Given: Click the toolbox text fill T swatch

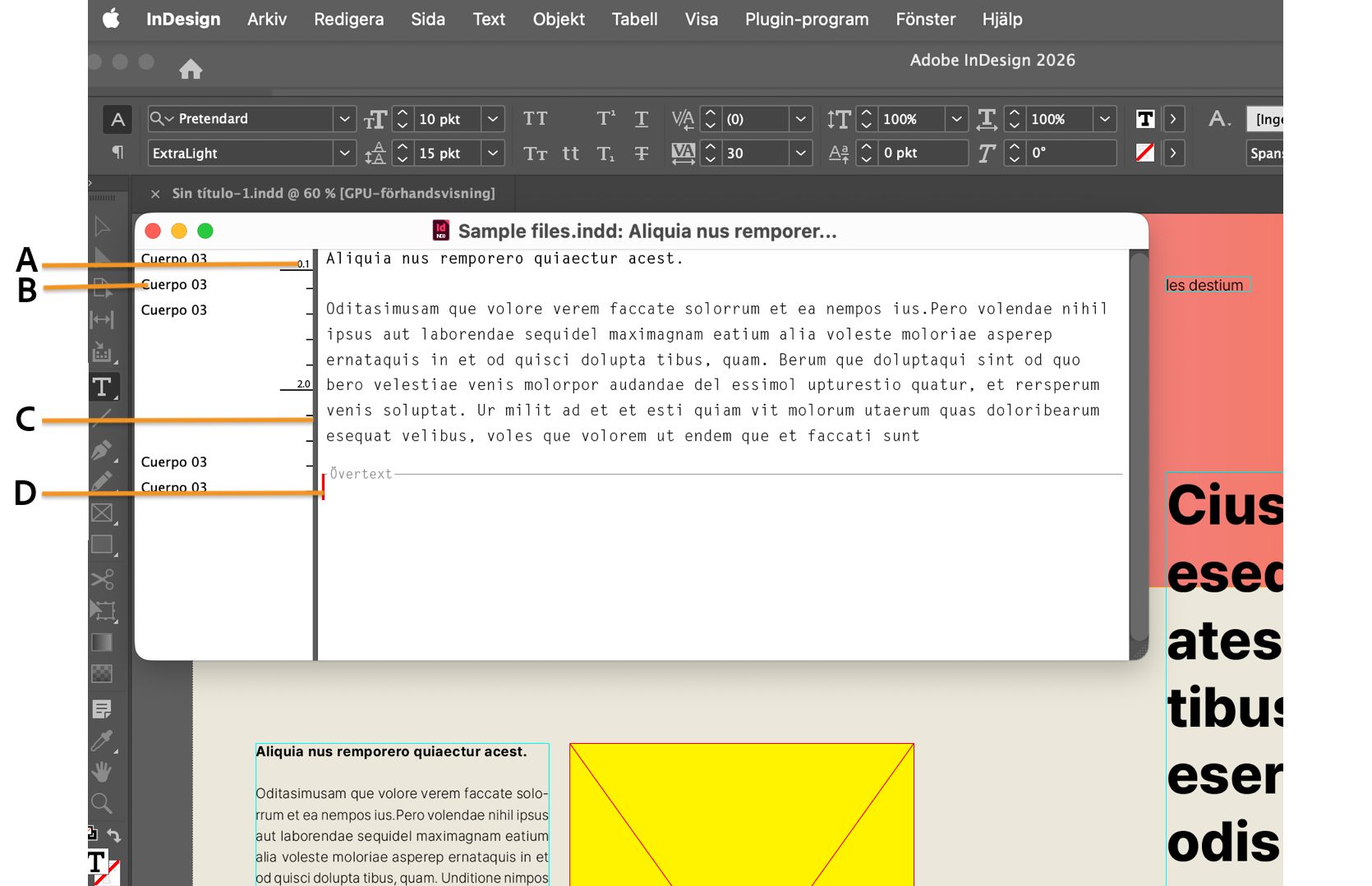Looking at the screenshot, I should coord(97,862).
